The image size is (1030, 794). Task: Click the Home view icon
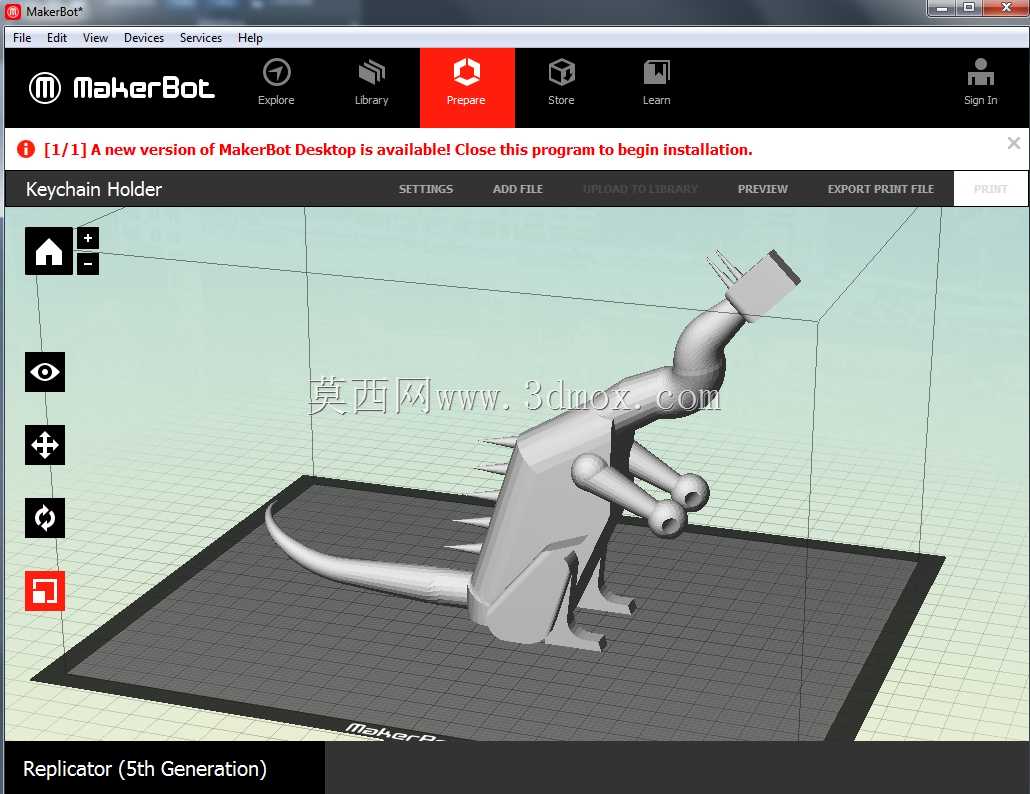pyautogui.click(x=49, y=251)
